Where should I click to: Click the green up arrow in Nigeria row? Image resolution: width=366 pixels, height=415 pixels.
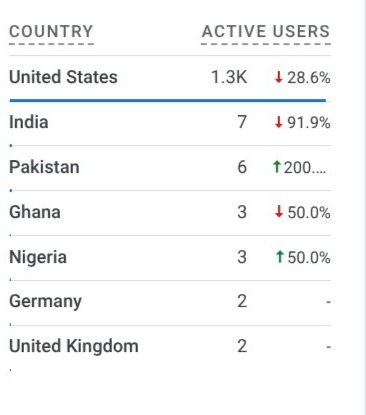[x=280, y=257]
